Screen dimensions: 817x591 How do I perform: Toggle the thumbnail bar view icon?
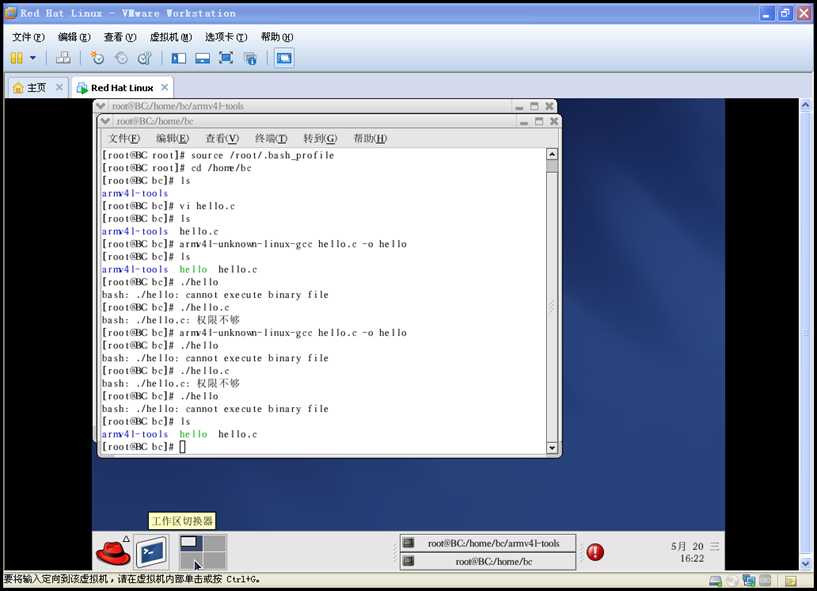coord(202,58)
